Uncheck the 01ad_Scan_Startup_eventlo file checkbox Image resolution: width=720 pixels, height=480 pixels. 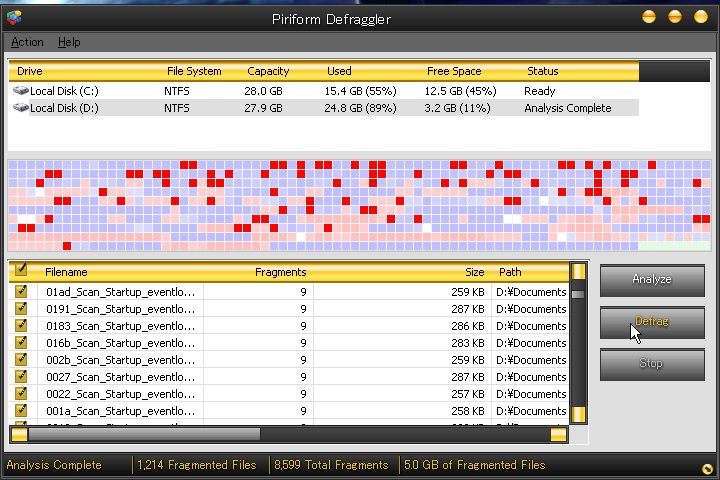point(21,291)
